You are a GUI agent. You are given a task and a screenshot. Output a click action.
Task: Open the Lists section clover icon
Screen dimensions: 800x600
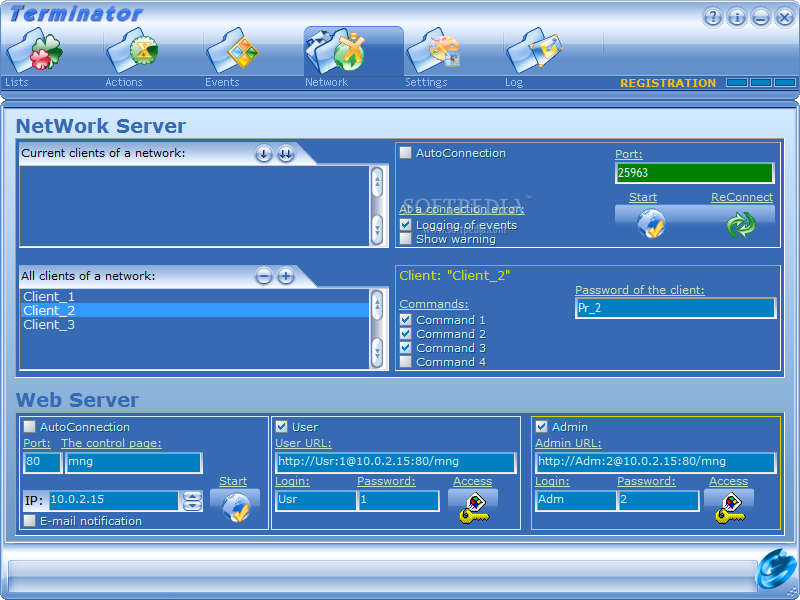click(35, 51)
